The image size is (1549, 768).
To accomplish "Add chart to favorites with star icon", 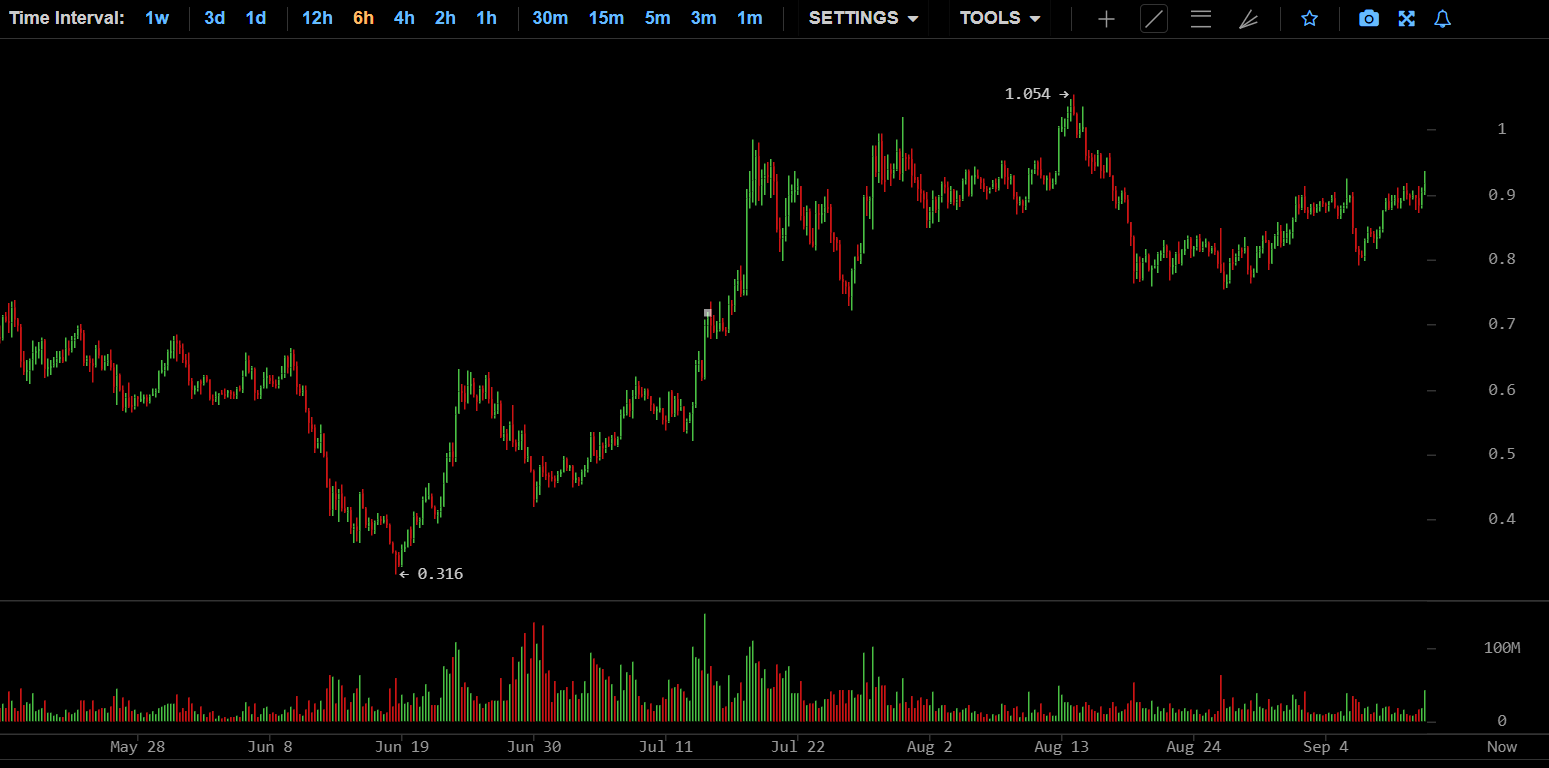I will click(1309, 19).
